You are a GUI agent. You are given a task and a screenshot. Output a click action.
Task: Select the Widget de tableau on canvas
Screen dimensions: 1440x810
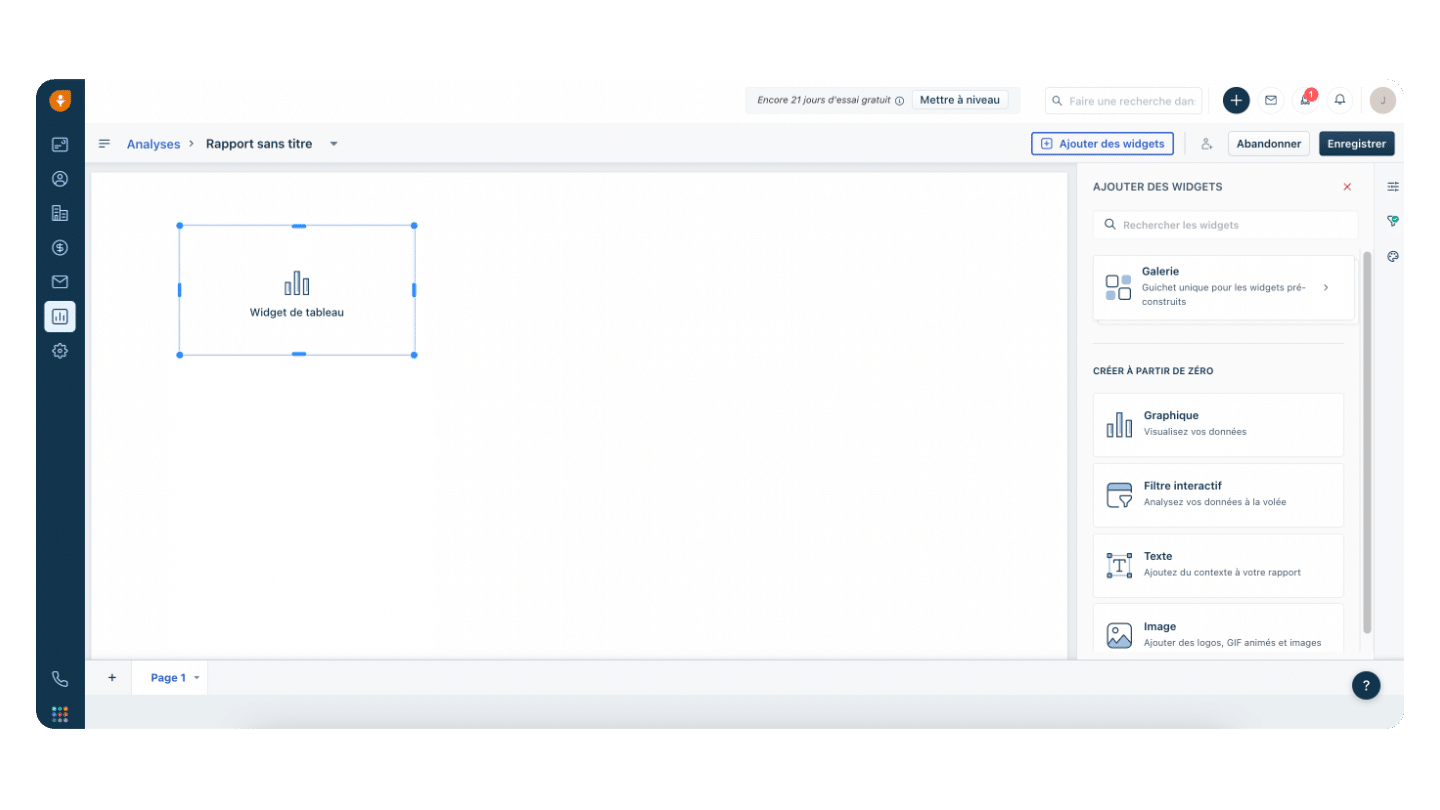coord(297,290)
